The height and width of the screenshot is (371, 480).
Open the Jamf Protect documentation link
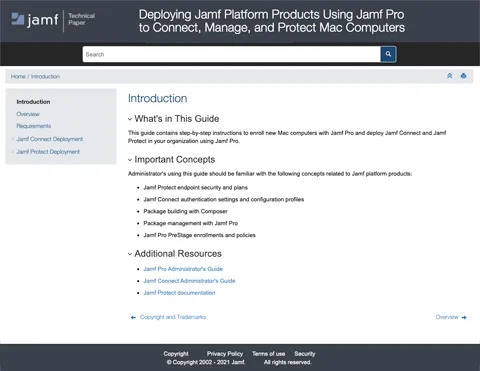point(179,293)
